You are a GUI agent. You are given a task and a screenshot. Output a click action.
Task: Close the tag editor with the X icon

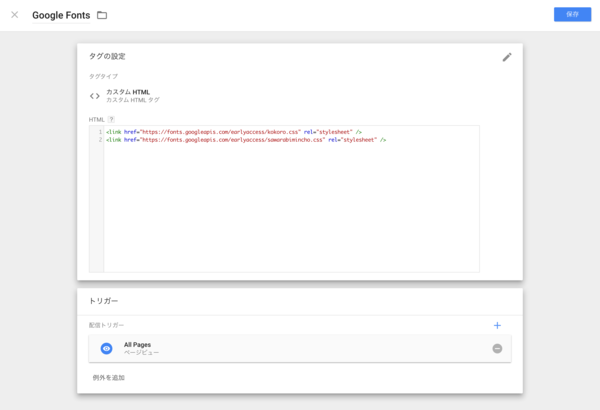(x=15, y=15)
